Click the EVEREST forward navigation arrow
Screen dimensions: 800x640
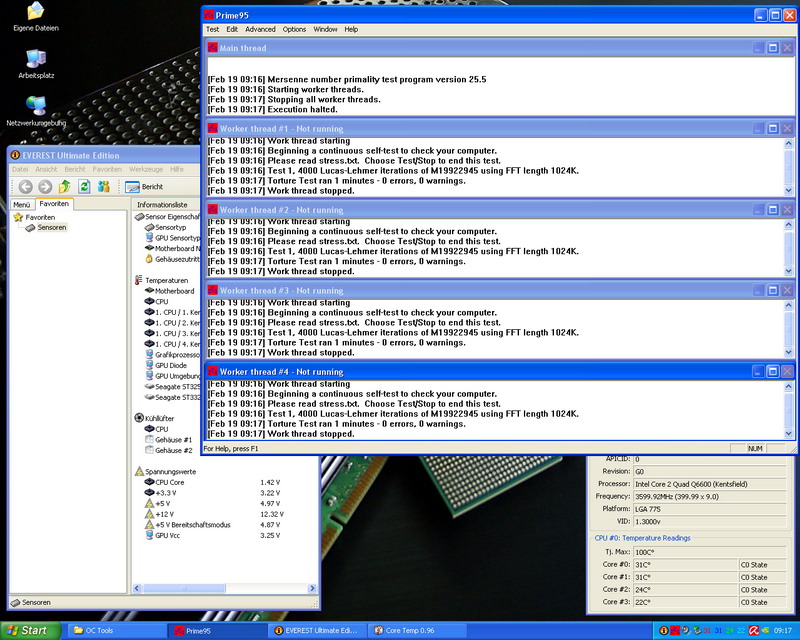44,187
